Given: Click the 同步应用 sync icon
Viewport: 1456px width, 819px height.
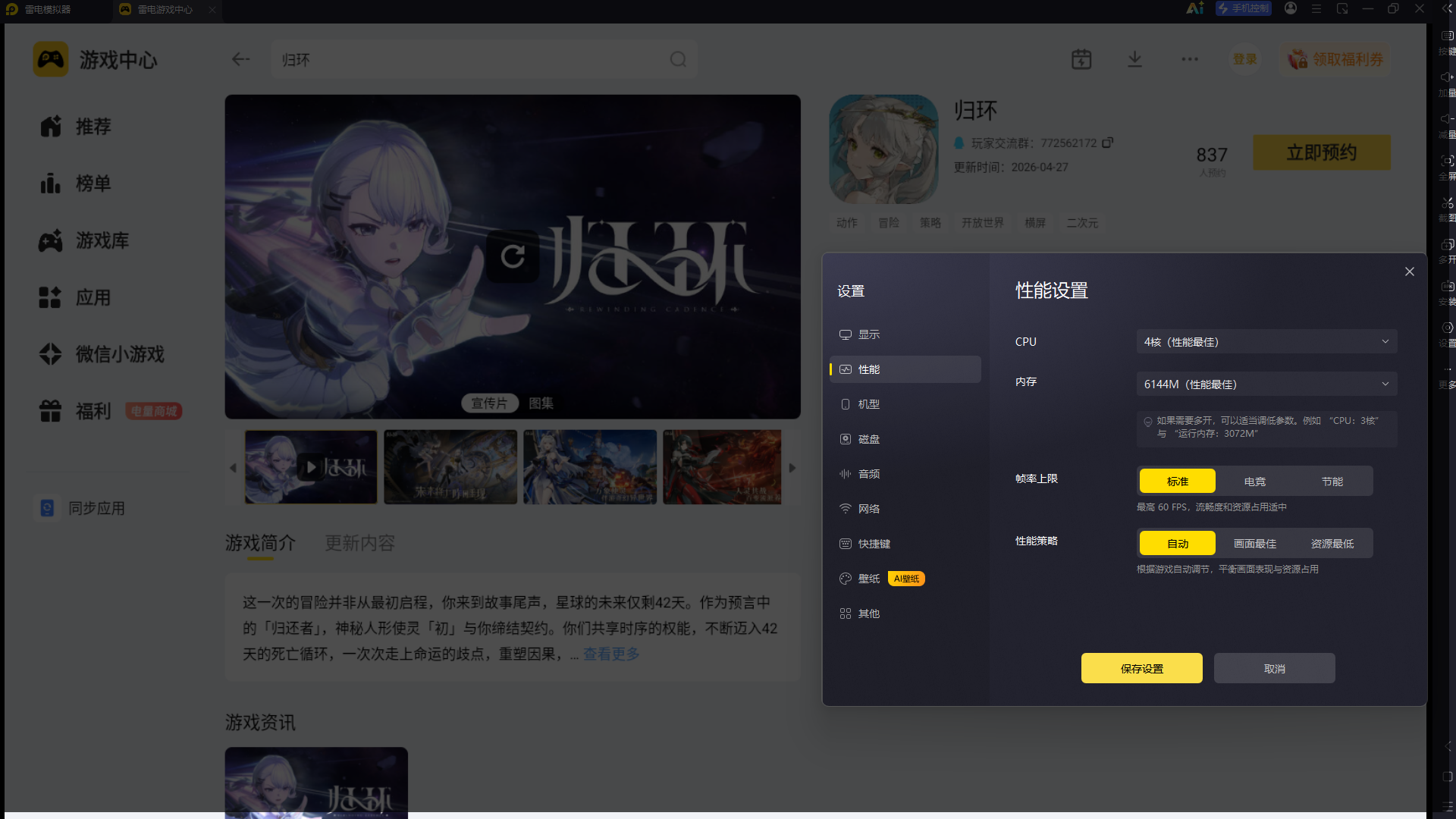Looking at the screenshot, I should point(47,508).
